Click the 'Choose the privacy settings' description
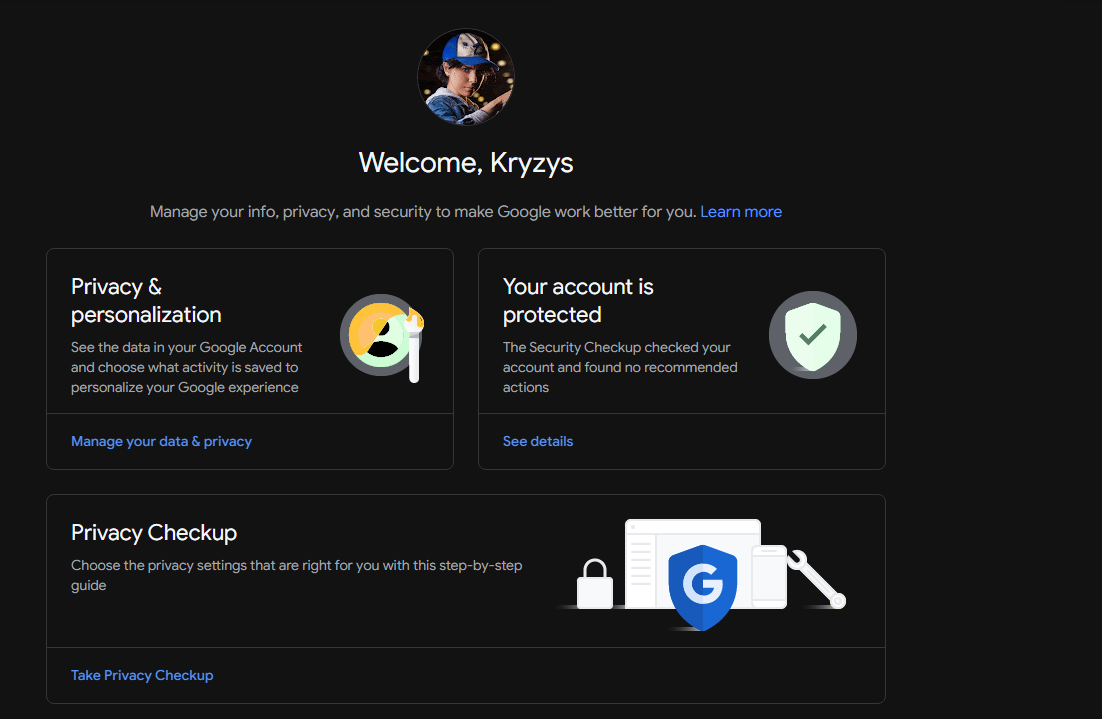This screenshot has width=1102, height=719. coord(297,575)
